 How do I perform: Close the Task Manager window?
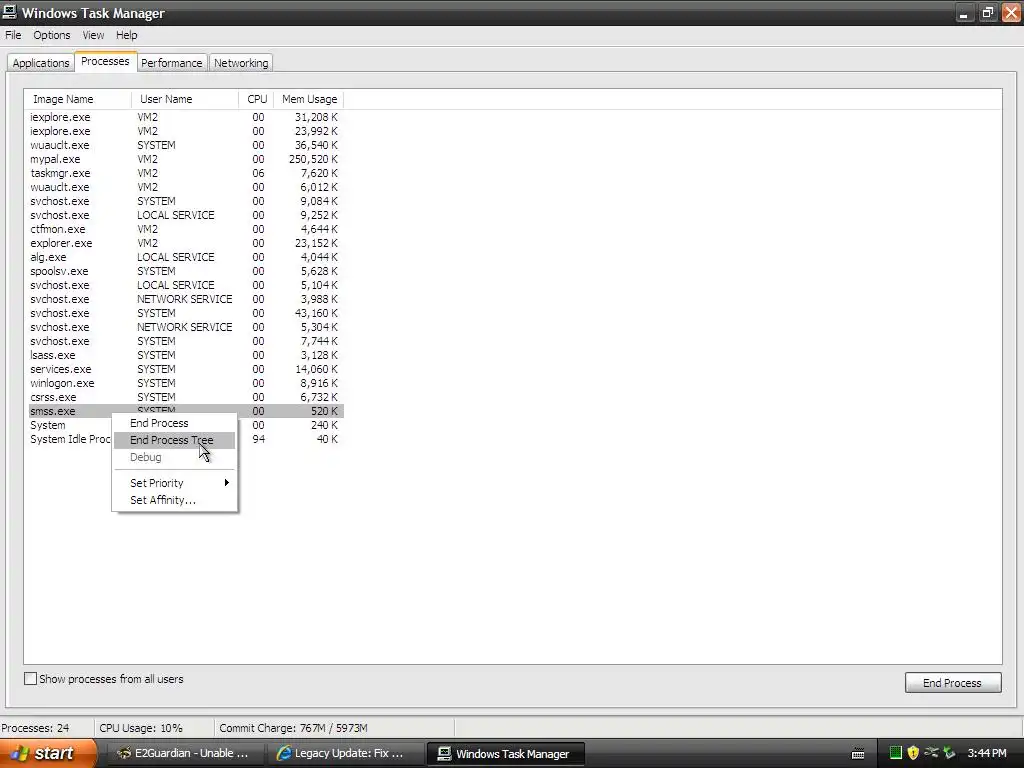1011,13
